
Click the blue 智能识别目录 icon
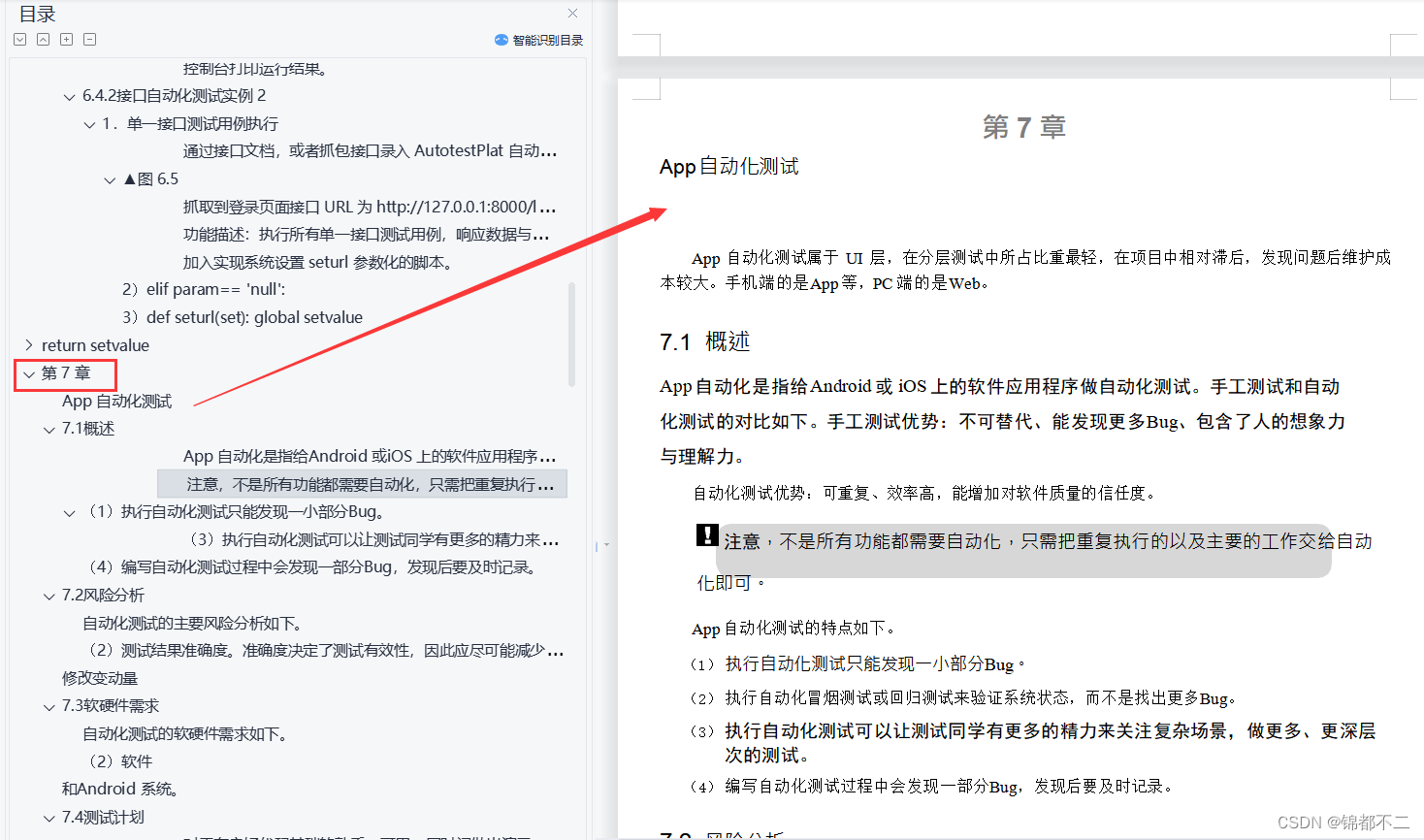(502, 40)
